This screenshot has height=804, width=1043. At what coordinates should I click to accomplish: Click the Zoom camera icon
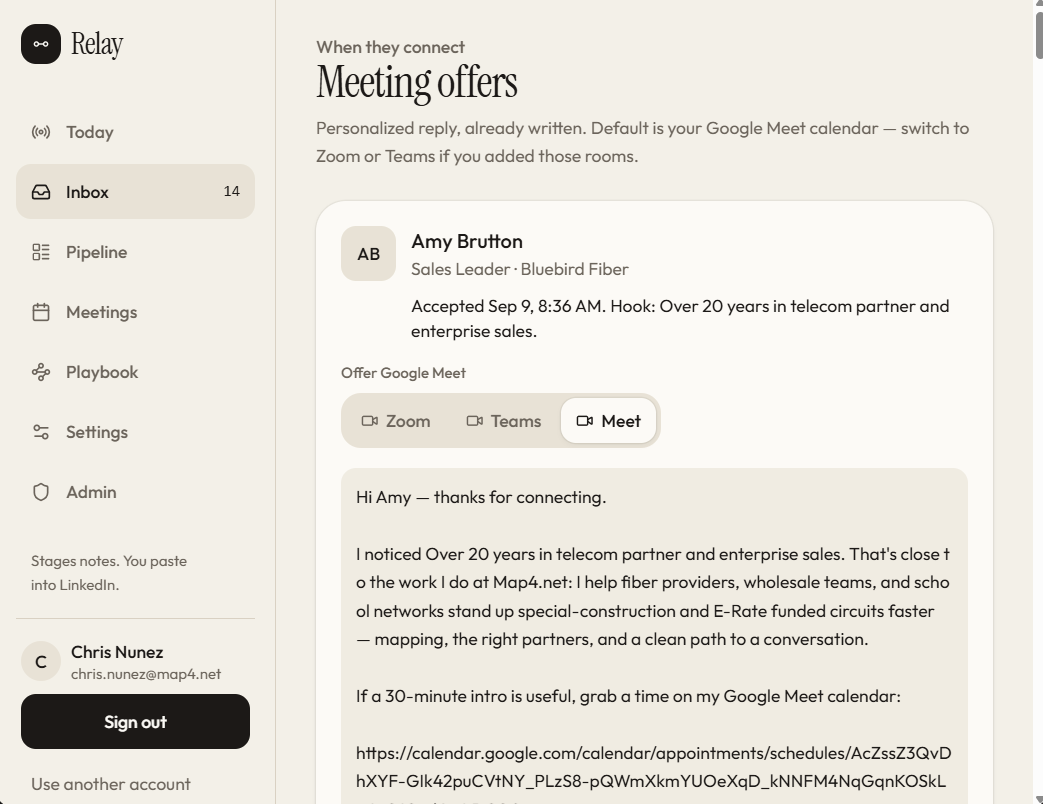point(370,421)
